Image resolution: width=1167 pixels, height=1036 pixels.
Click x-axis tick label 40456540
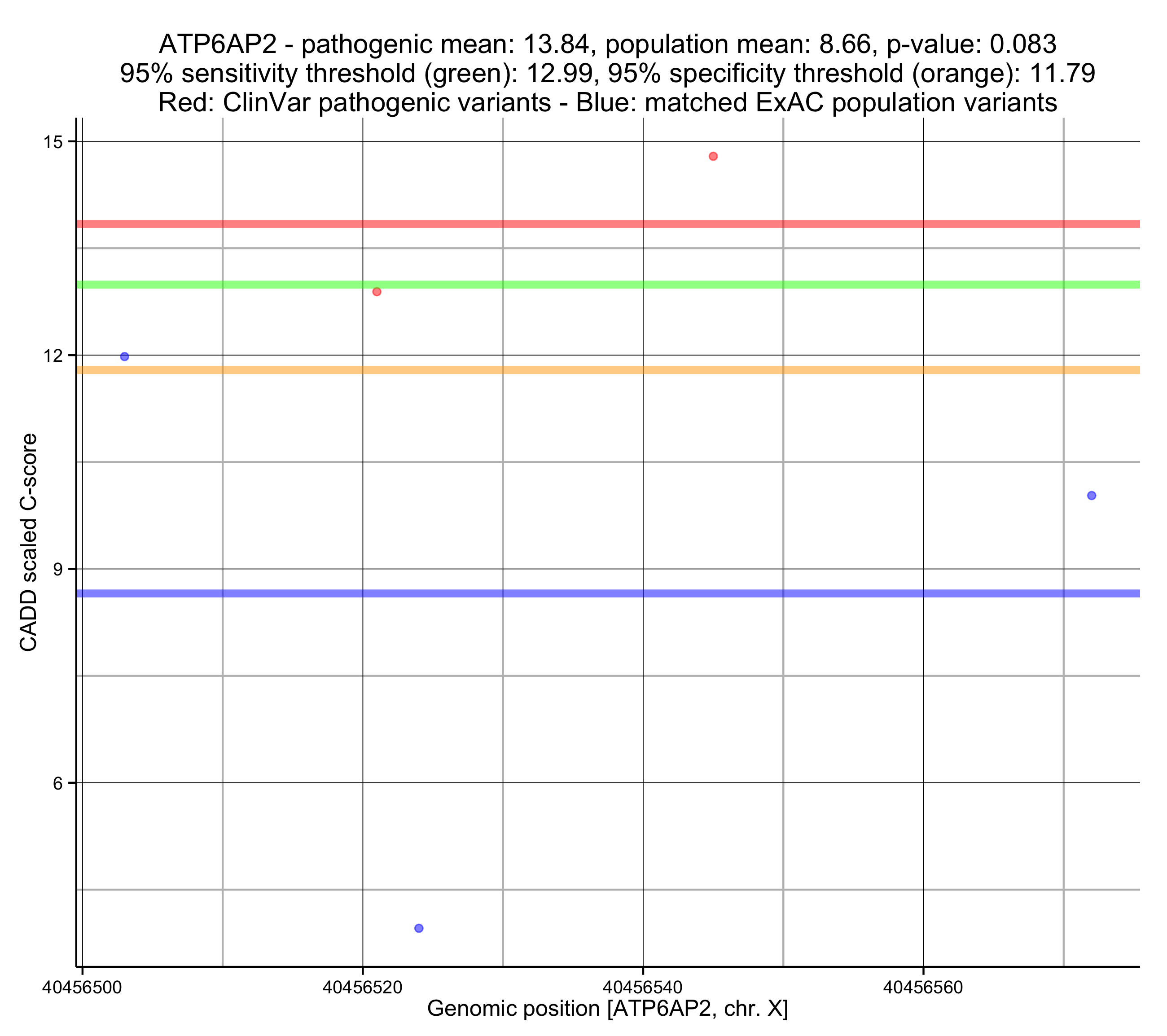[x=643, y=988]
